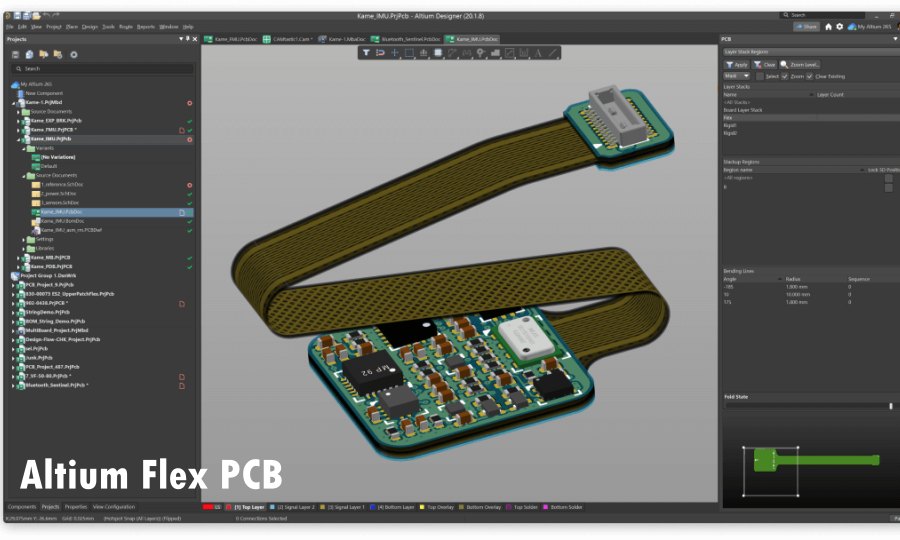Open the Layer Stack Regions panel mode dropdown
The width and height of the screenshot is (900, 540).
pos(810,52)
